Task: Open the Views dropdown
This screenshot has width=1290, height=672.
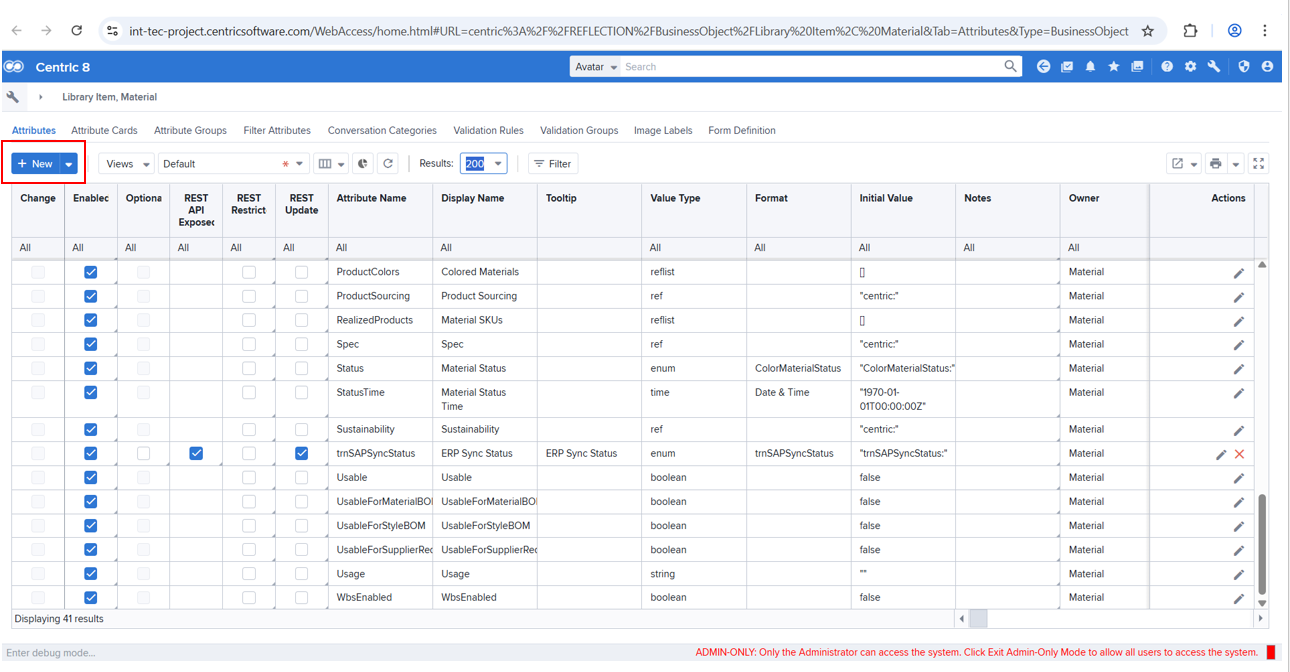Action: [x=126, y=164]
